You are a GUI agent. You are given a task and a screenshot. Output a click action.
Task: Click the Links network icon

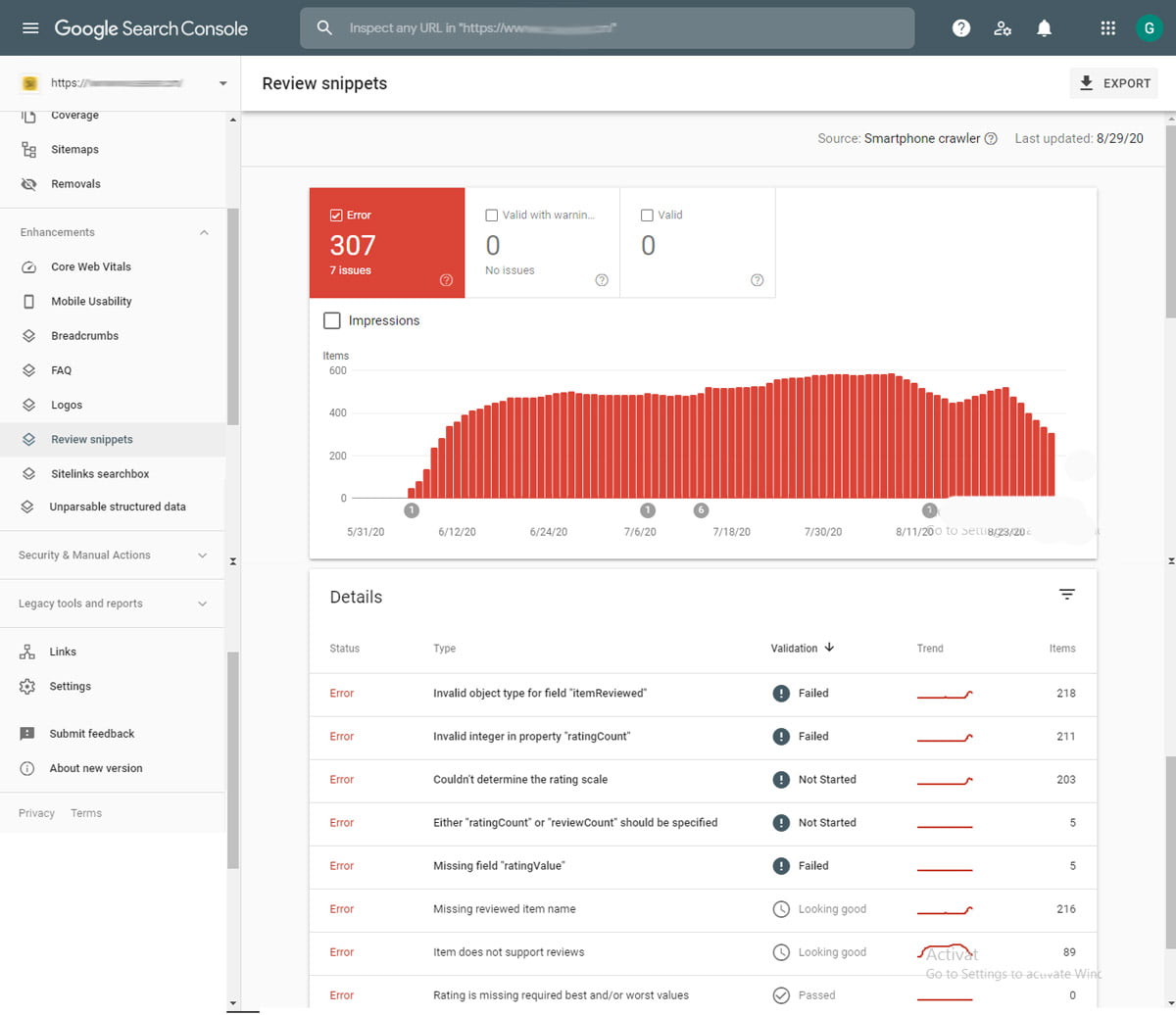27,652
